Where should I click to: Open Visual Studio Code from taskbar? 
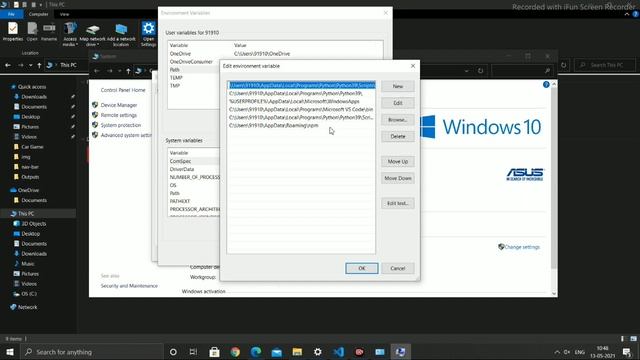click(x=338, y=352)
